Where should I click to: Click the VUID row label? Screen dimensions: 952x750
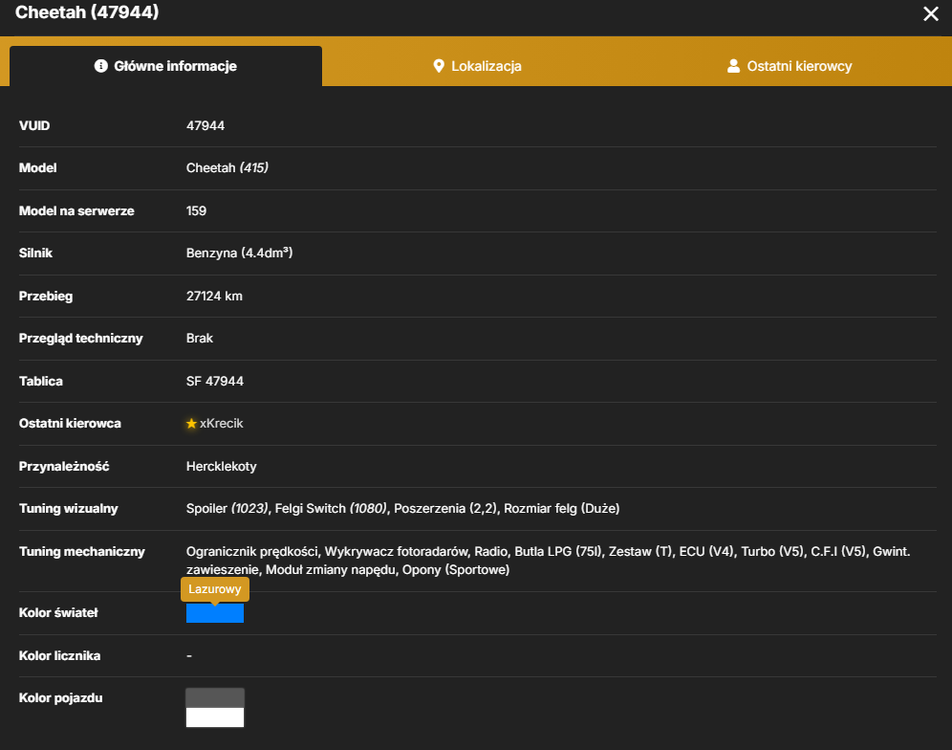(x=34, y=126)
